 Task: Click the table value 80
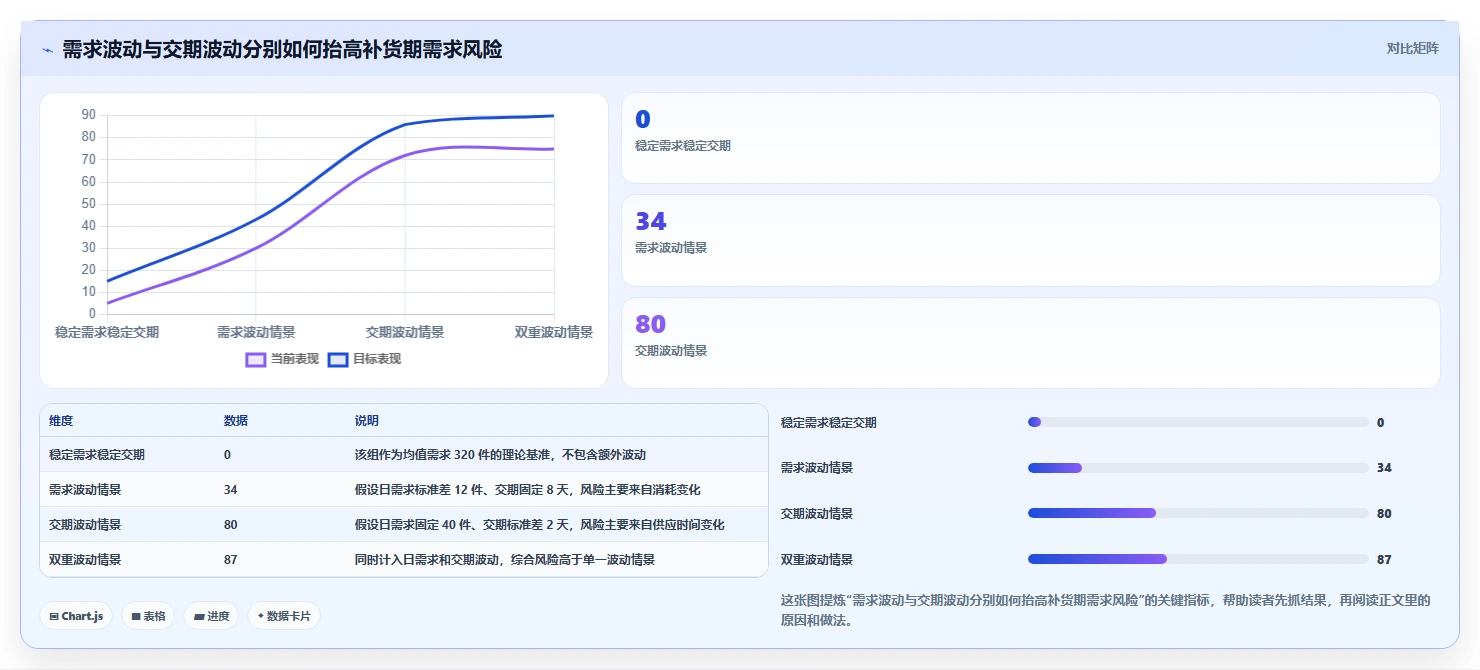click(231, 524)
